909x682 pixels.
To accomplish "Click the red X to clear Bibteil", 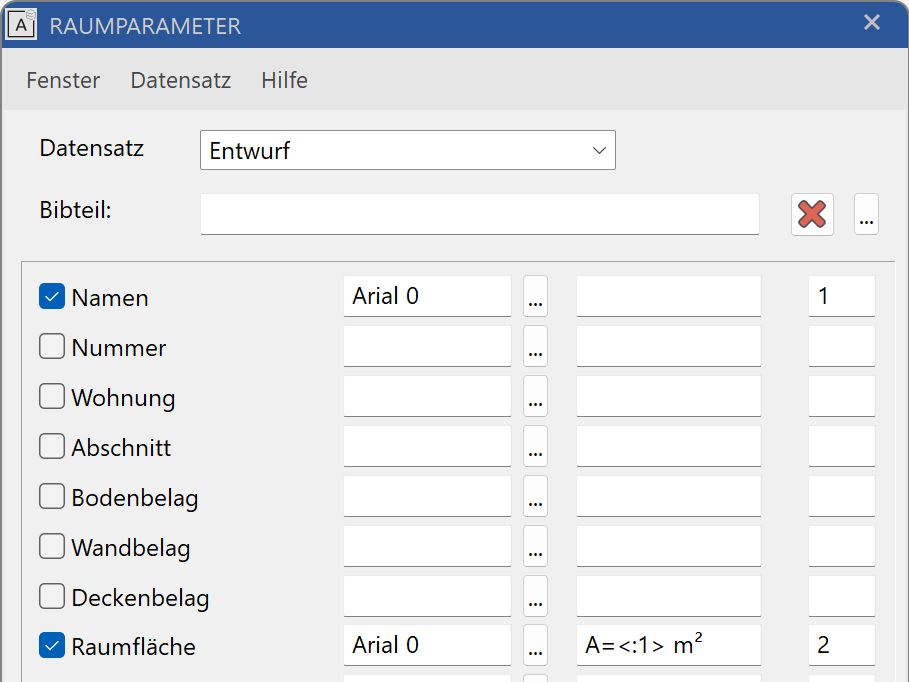I will (x=812, y=214).
